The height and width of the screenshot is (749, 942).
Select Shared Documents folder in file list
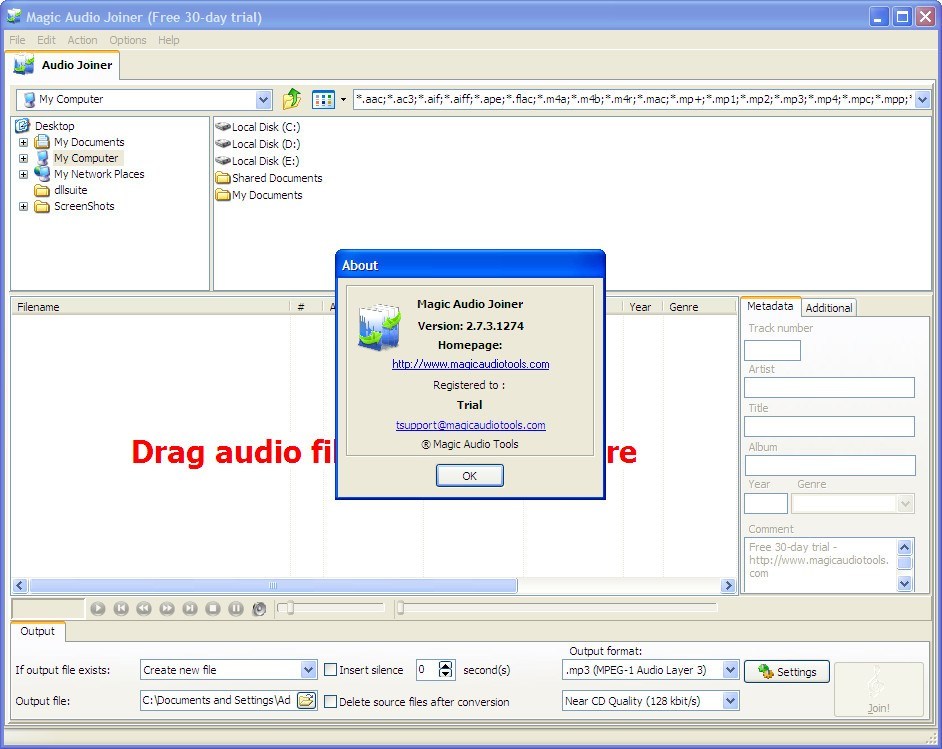[277, 178]
